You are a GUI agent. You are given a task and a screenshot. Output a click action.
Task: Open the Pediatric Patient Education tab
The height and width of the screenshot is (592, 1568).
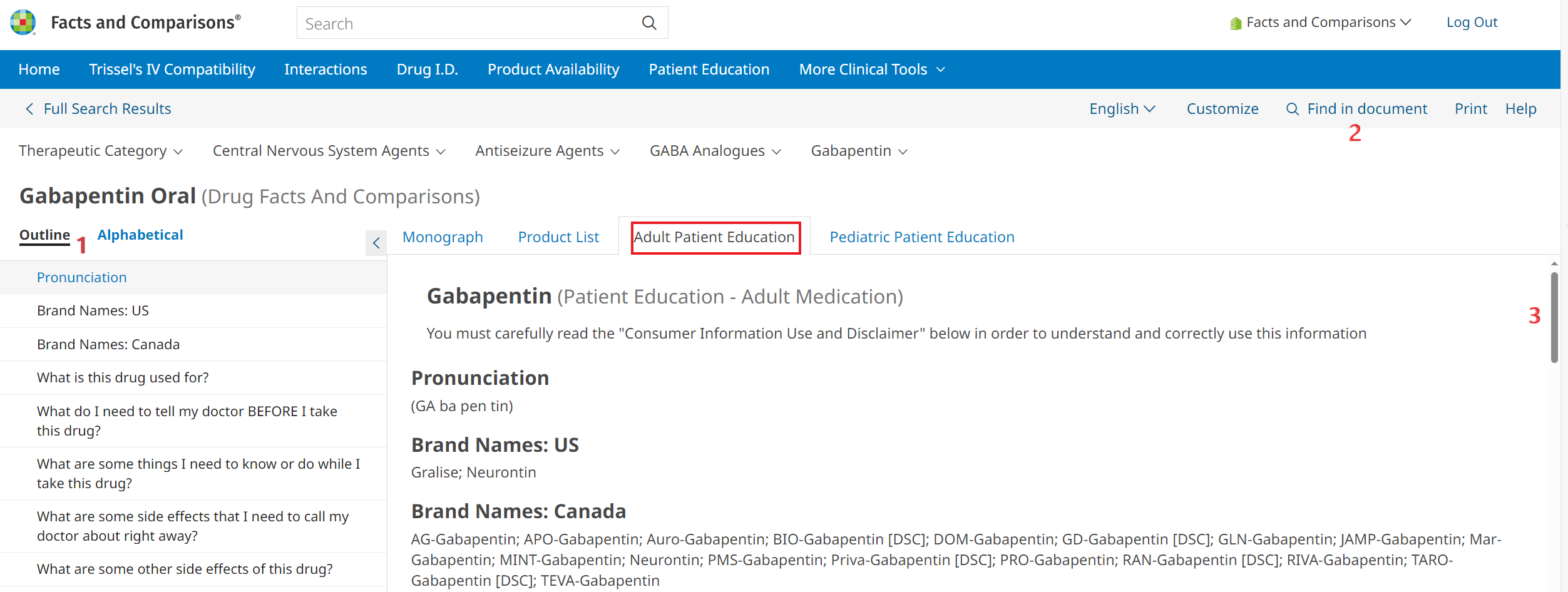click(921, 237)
